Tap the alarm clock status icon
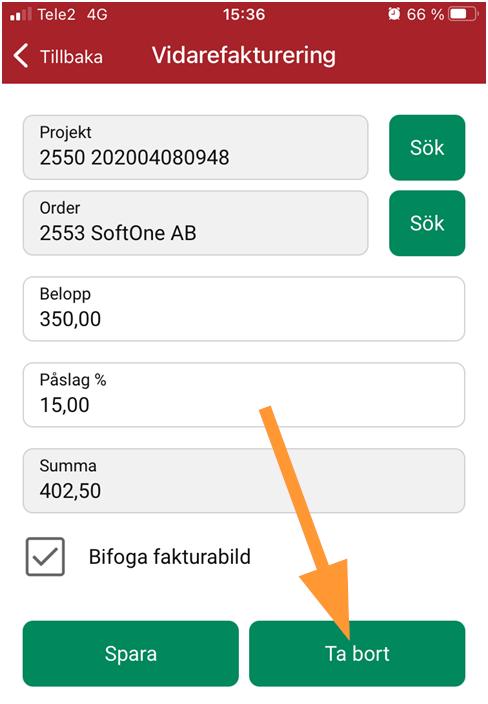The width and height of the screenshot is (488, 704). pos(394,14)
